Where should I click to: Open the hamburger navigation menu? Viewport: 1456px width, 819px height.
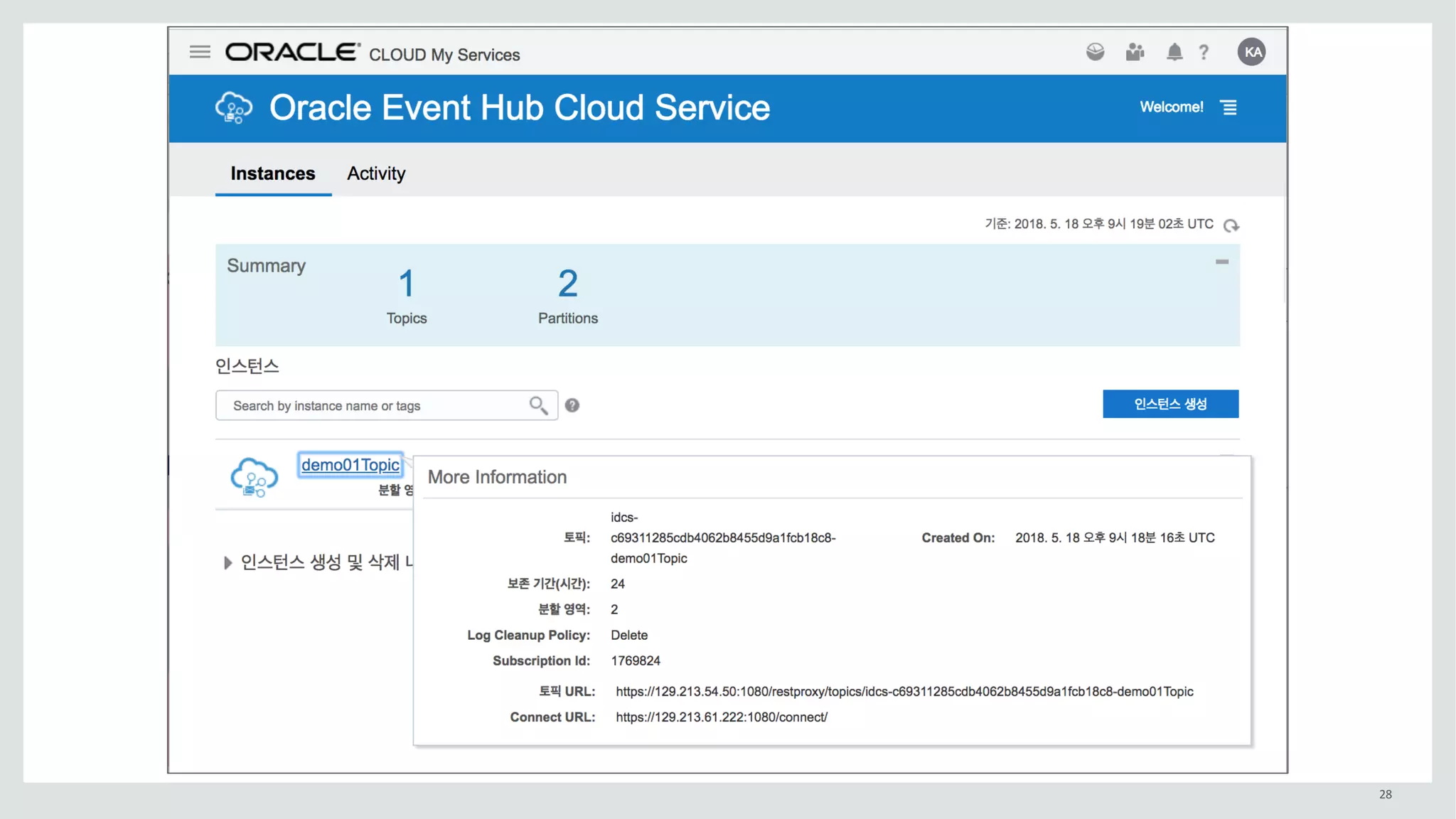[200, 52]
